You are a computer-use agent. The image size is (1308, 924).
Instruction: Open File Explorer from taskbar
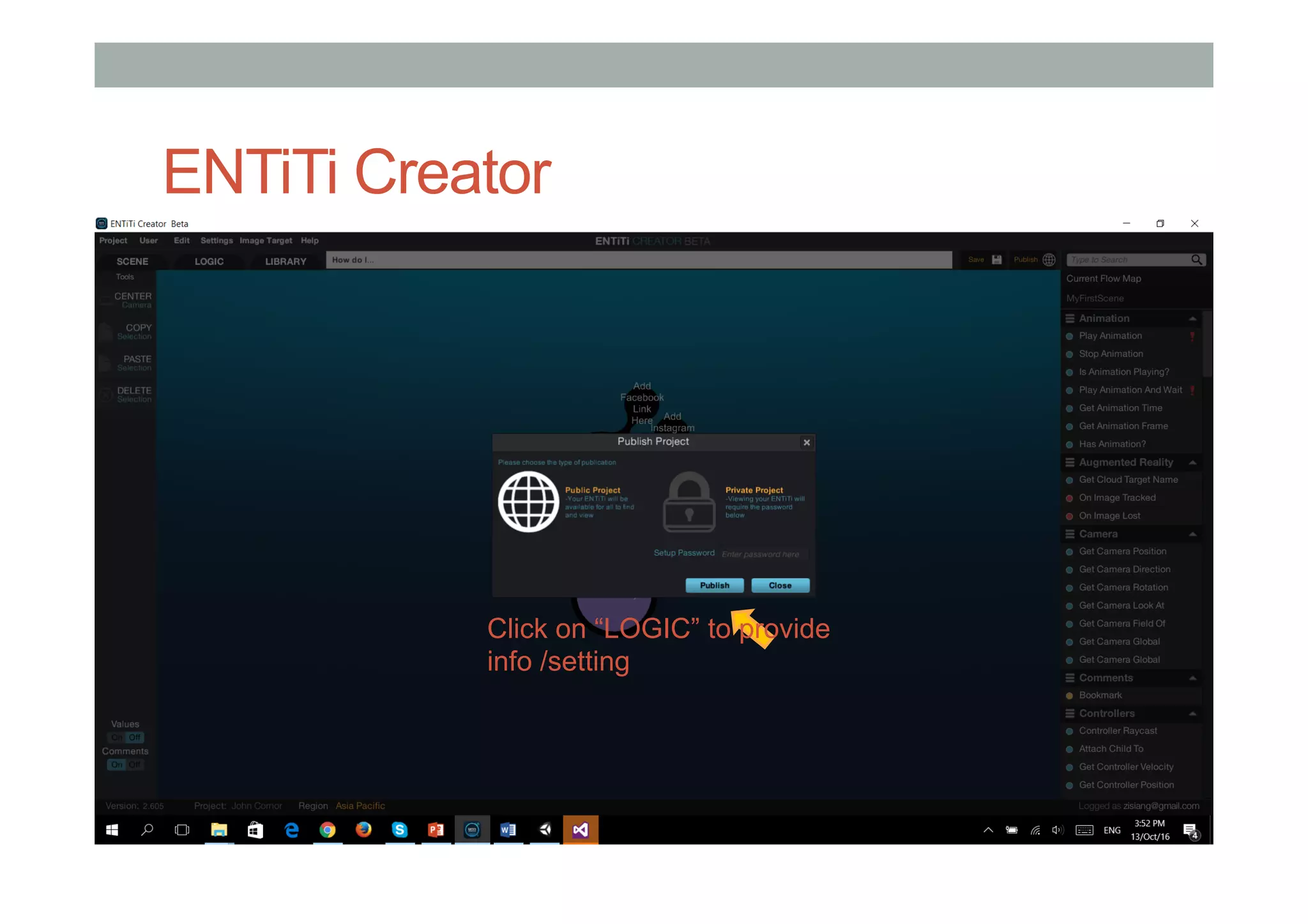click(x=219, y=829)
